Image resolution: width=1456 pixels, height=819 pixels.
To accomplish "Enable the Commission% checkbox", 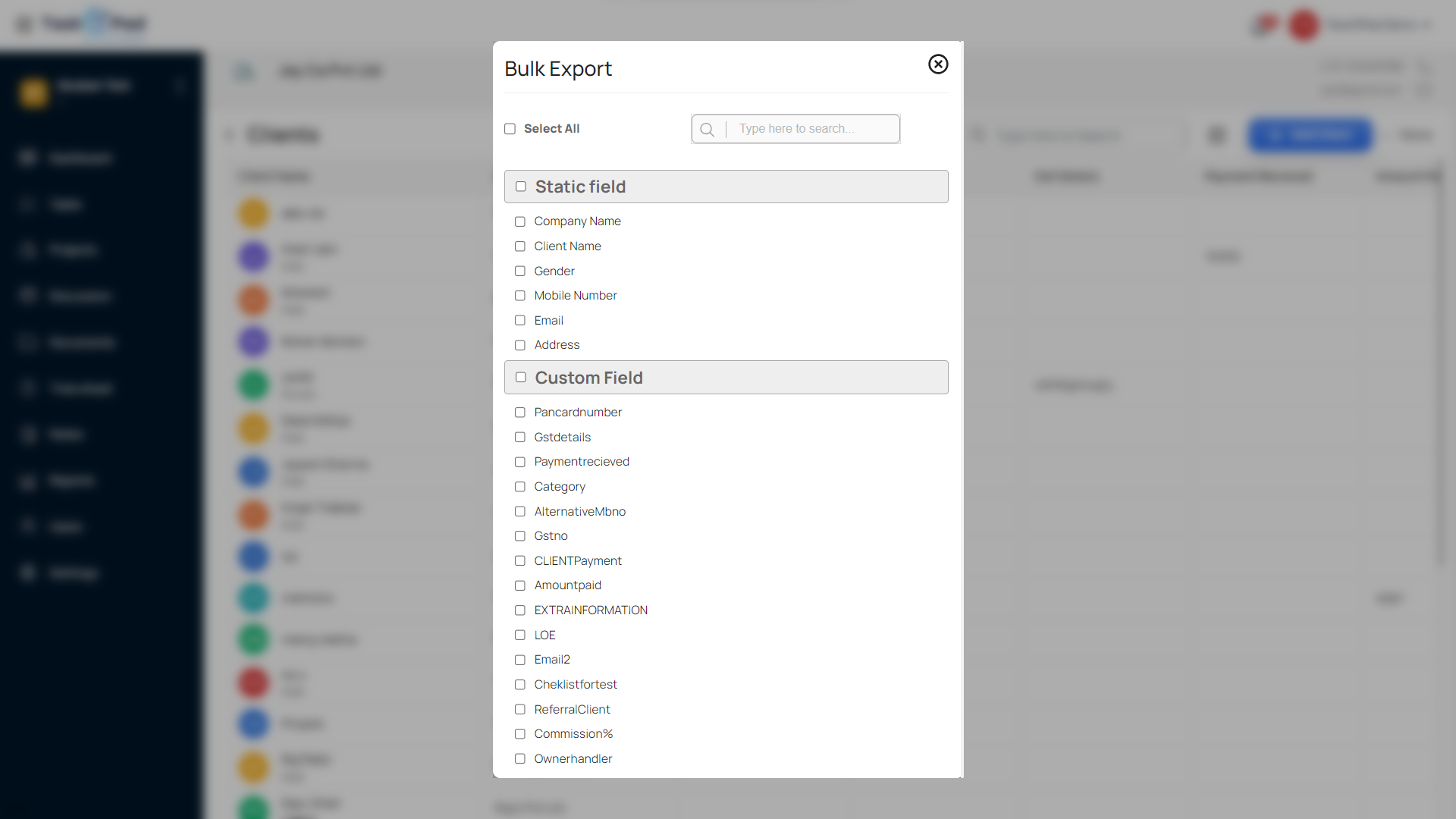I will click(x=520, y=734).
